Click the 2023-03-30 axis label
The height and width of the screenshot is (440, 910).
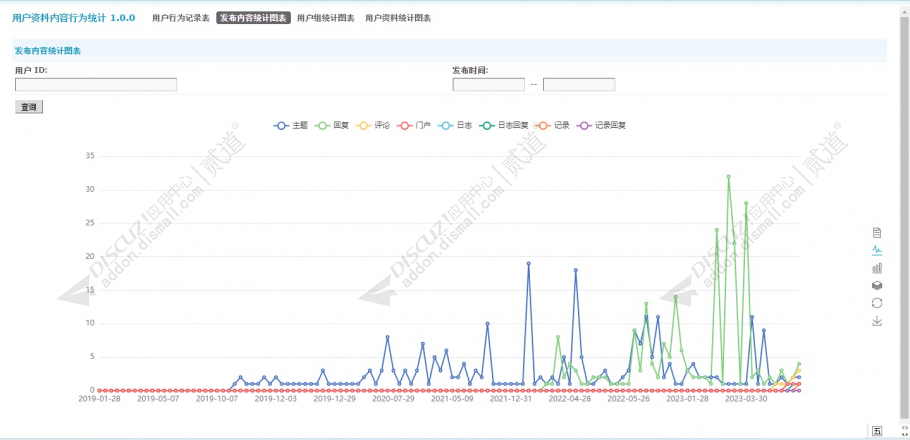click(x=746, y=399)
